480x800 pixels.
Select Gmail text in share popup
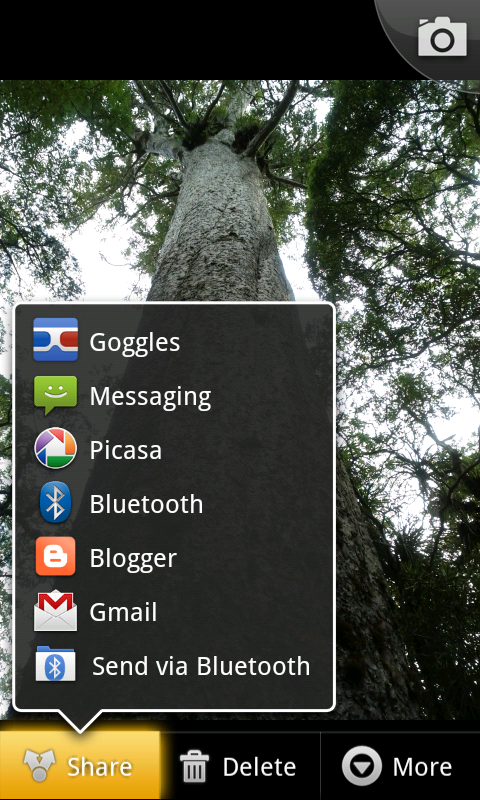point(123,612)
